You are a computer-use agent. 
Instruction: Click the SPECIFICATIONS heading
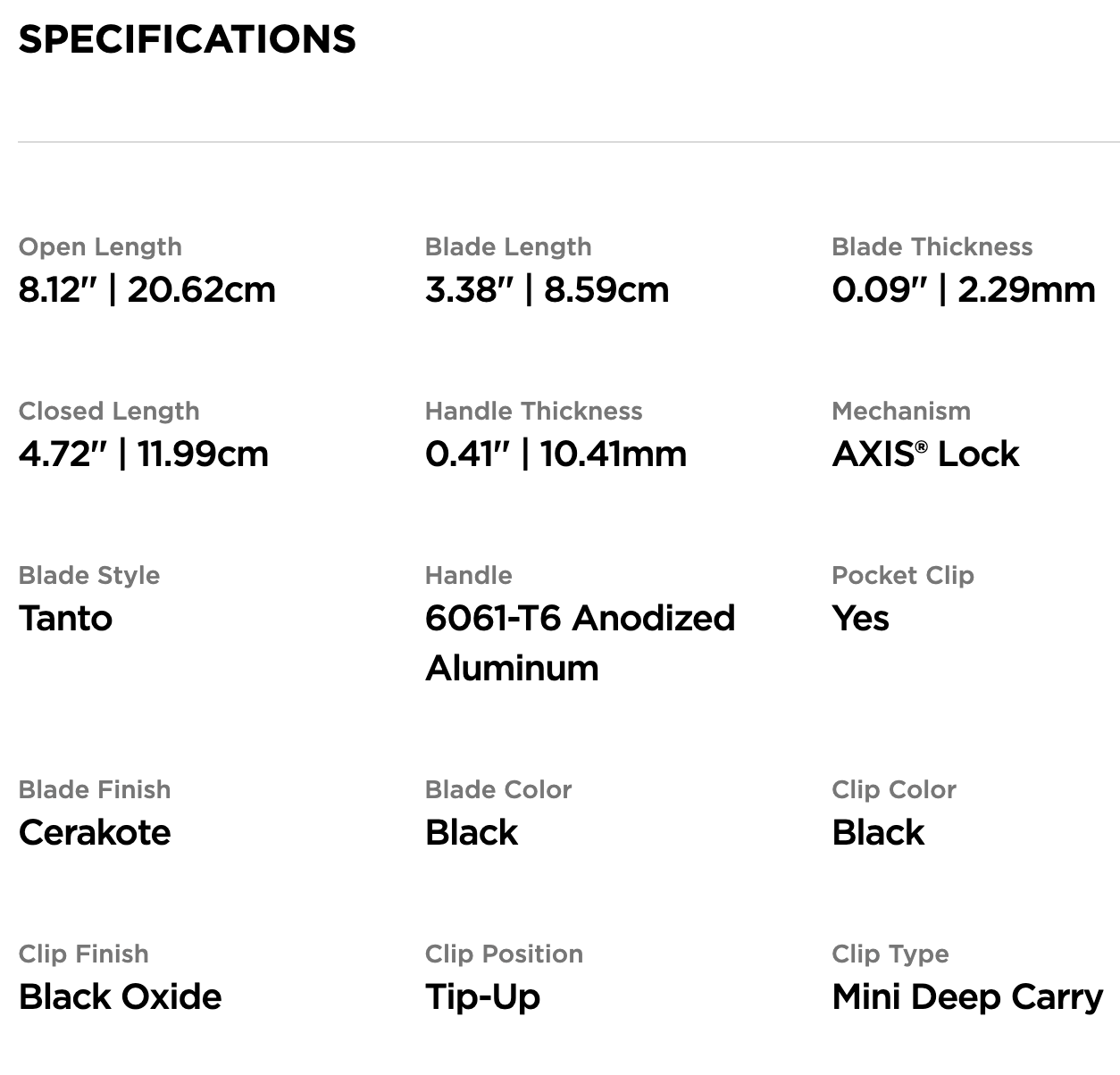[x=187, y=39]
